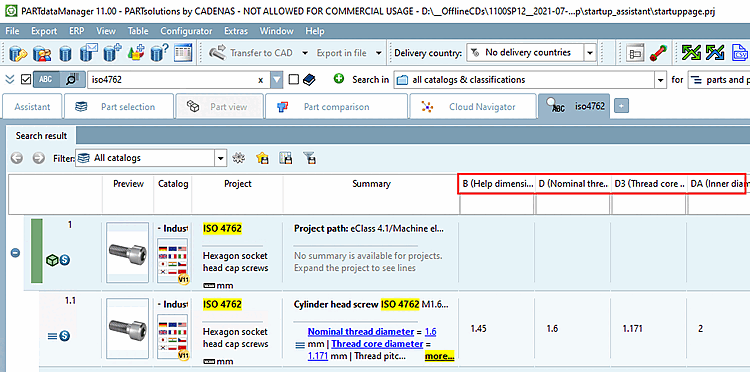Click the back arrow in search result
This screenshot has width=750, height=372.
click(x=17, y=158)
